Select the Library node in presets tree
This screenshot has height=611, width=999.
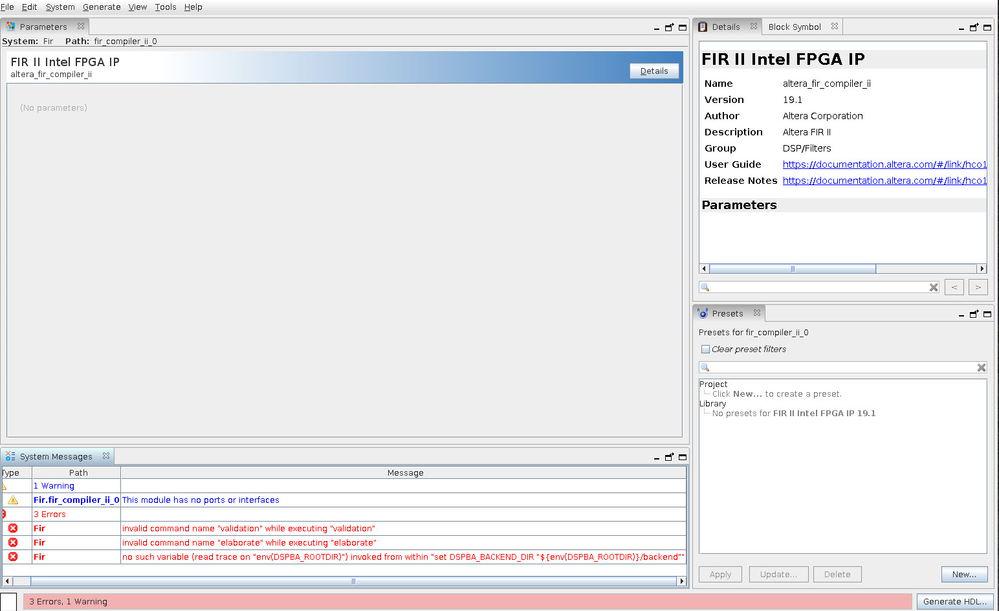[712, 403]
